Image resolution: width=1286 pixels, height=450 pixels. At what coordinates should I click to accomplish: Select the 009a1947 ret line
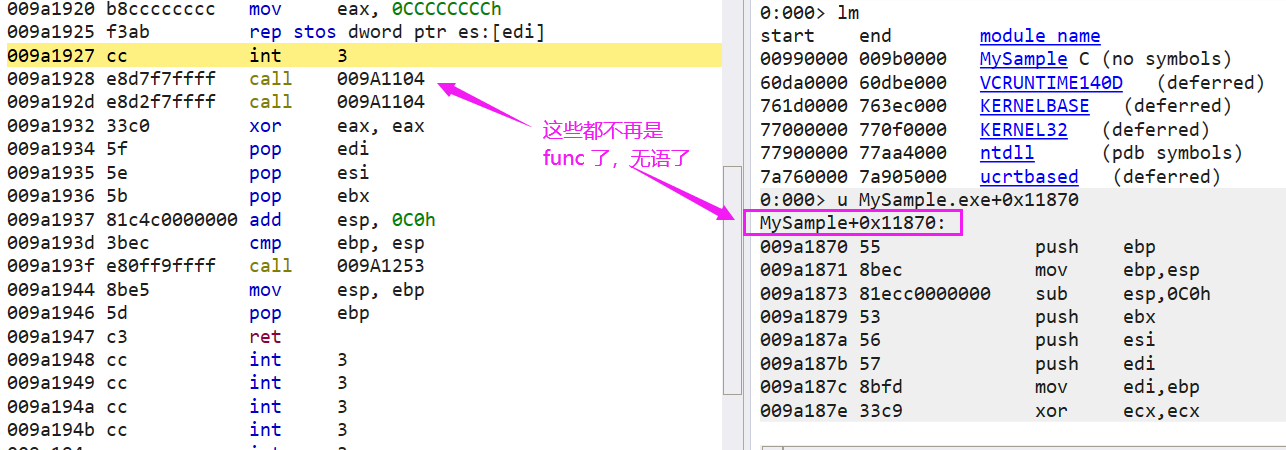click(x=364, y=337)
